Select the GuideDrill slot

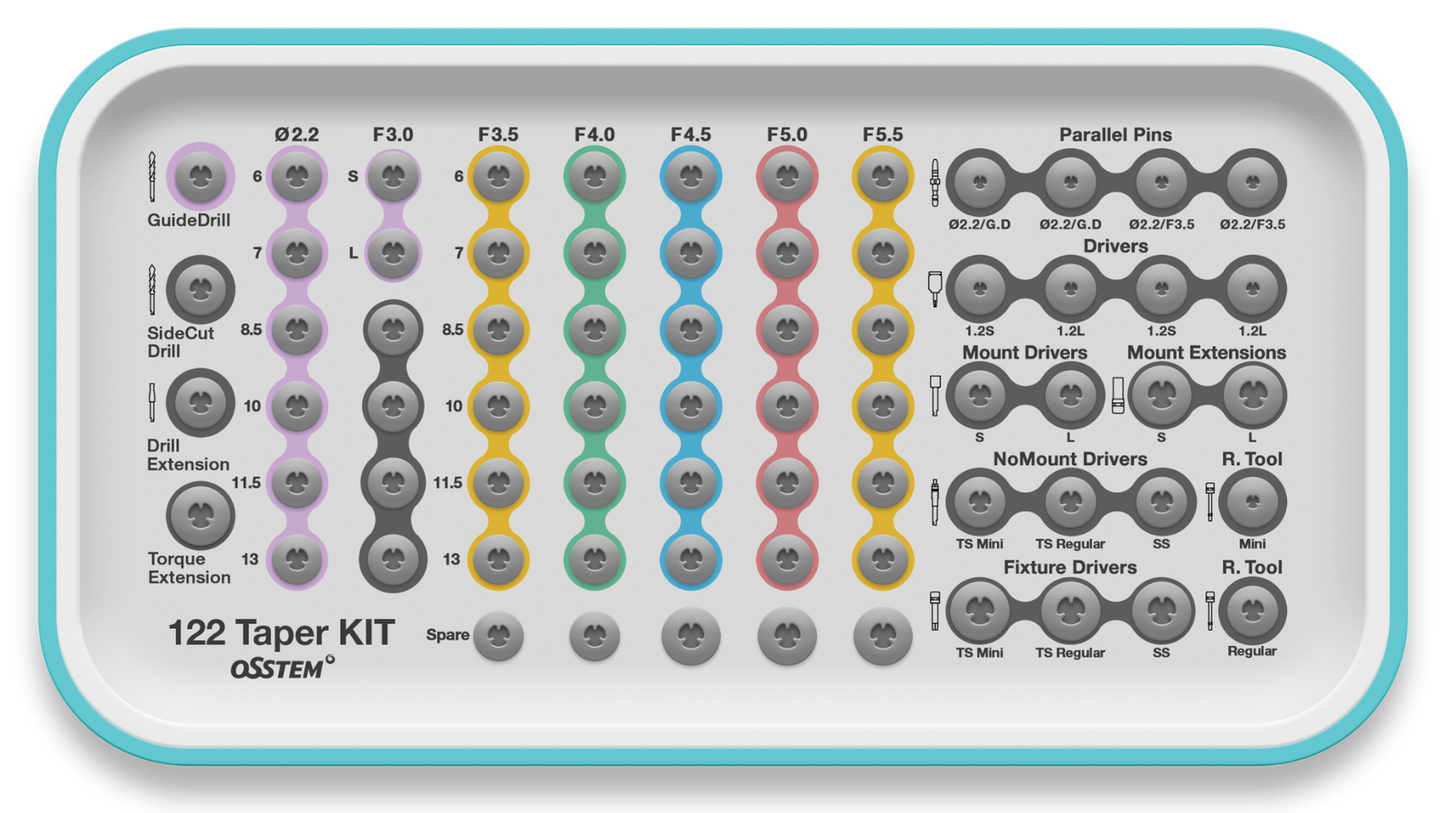[200, 178]
